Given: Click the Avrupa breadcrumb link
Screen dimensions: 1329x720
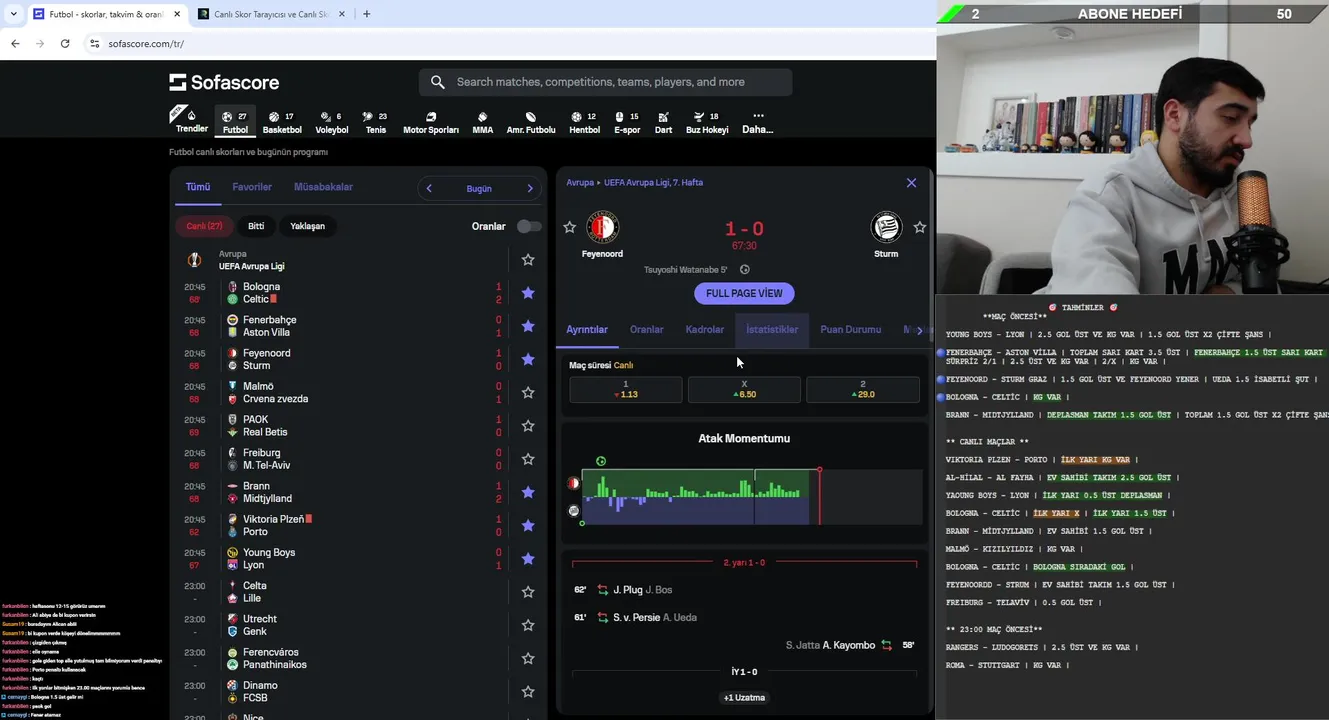Looking at the screenshot, I should [x=580, y=183].
